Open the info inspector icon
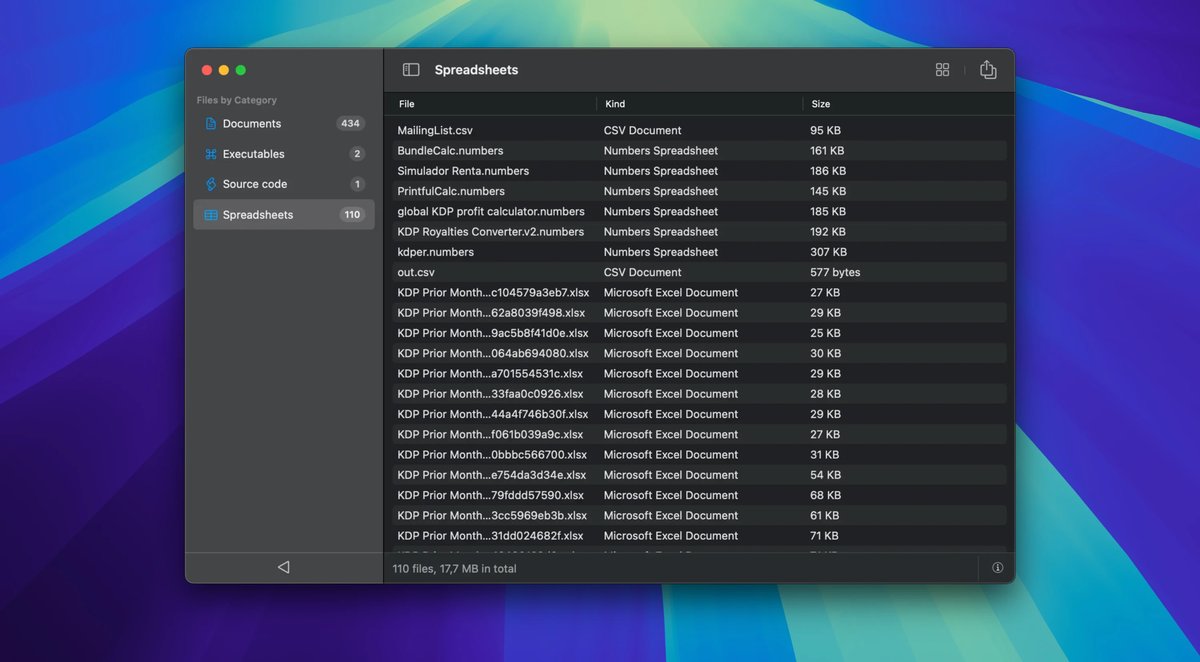Image resolution: width=1200 pixels, height=662 pixels. [997, 568]
